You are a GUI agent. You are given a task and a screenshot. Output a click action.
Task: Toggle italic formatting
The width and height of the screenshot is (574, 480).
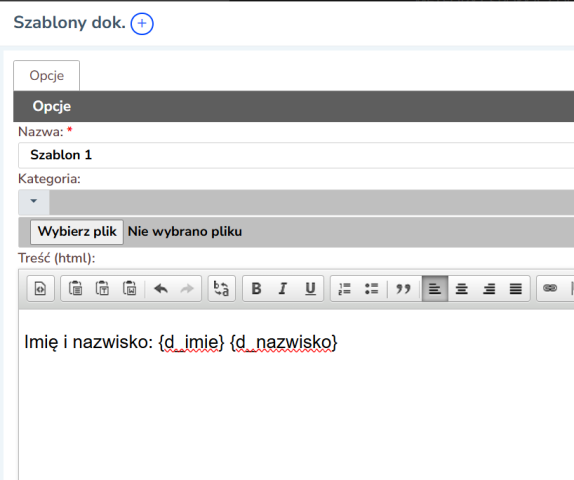[x=283, y=289]
